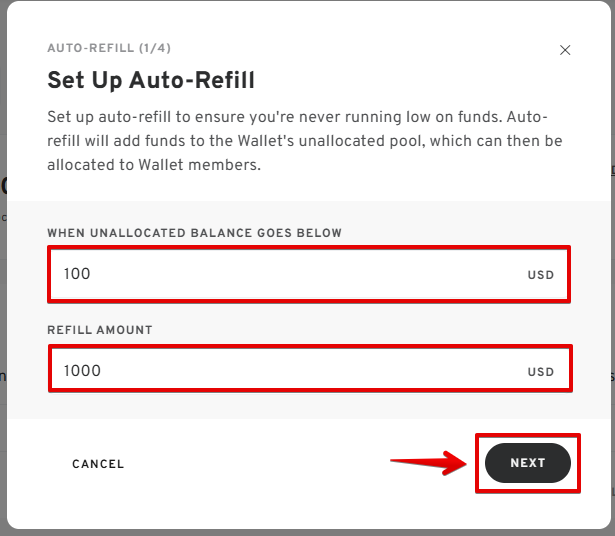Click the 100 value in the threshold field
This screenshot has width=615, height=536.
point(77,274)
